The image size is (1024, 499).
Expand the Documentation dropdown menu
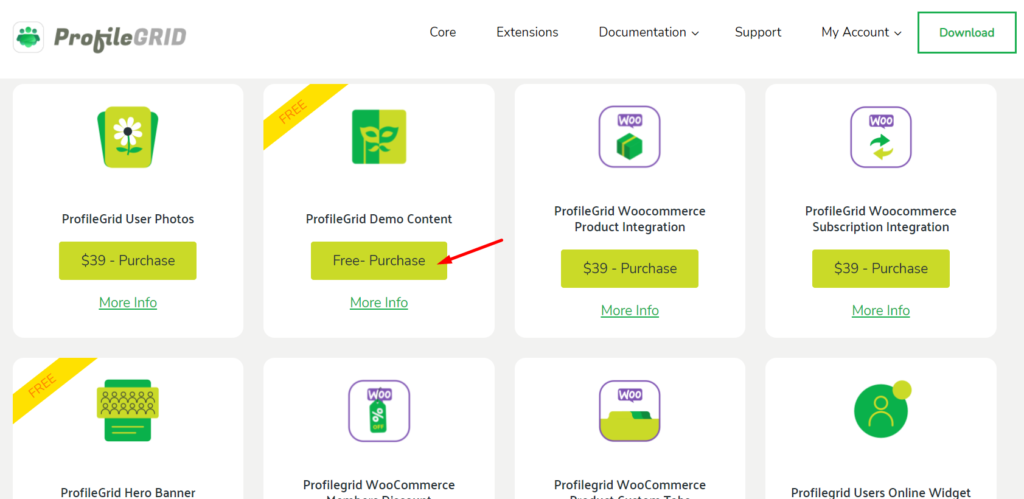648,32
